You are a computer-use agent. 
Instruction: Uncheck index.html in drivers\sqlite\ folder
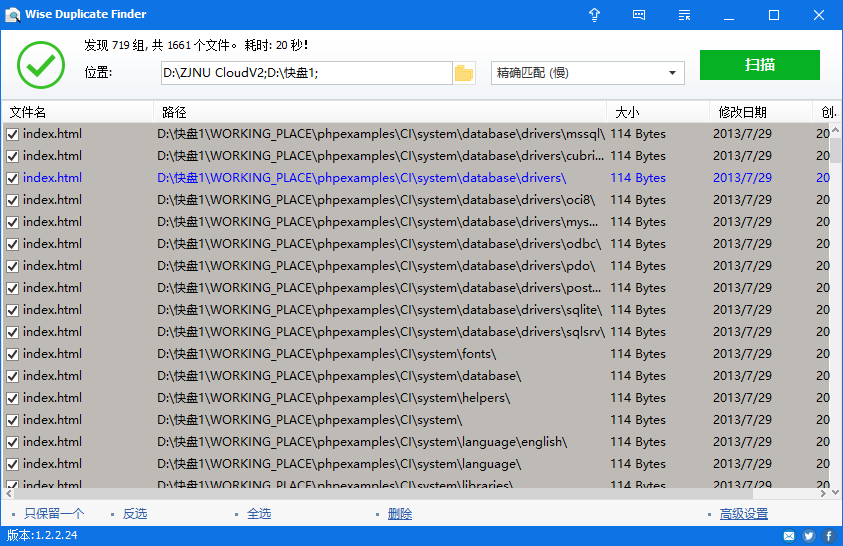point(12,311)
